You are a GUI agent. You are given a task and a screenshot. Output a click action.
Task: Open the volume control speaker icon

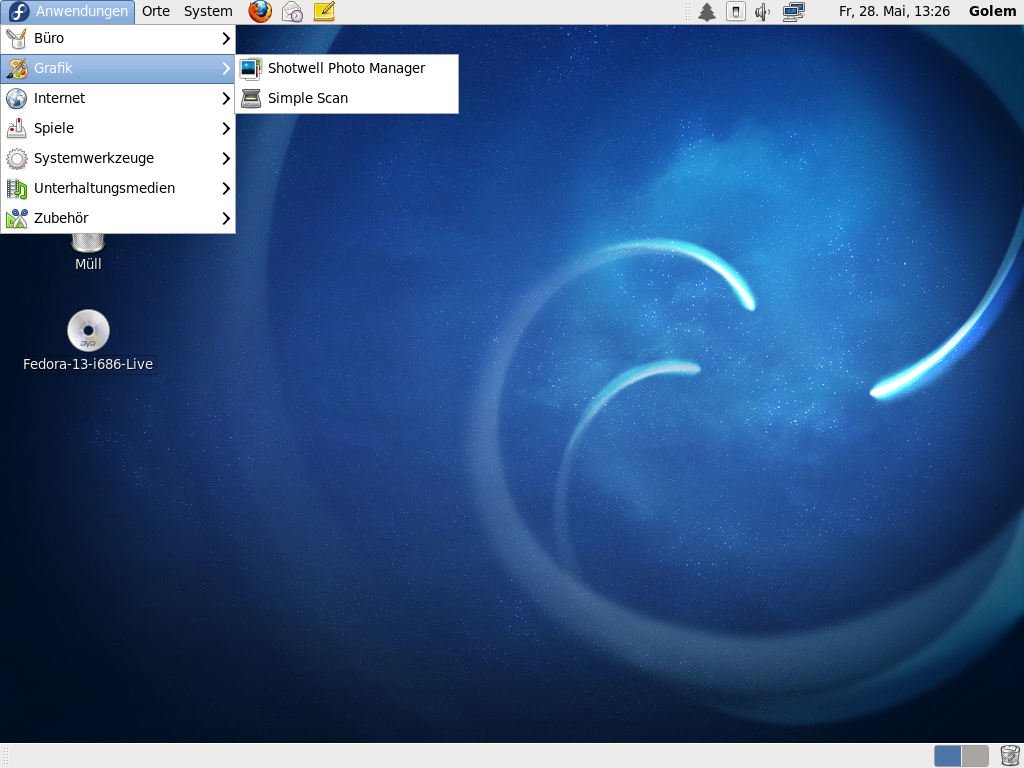coord(762,12)
